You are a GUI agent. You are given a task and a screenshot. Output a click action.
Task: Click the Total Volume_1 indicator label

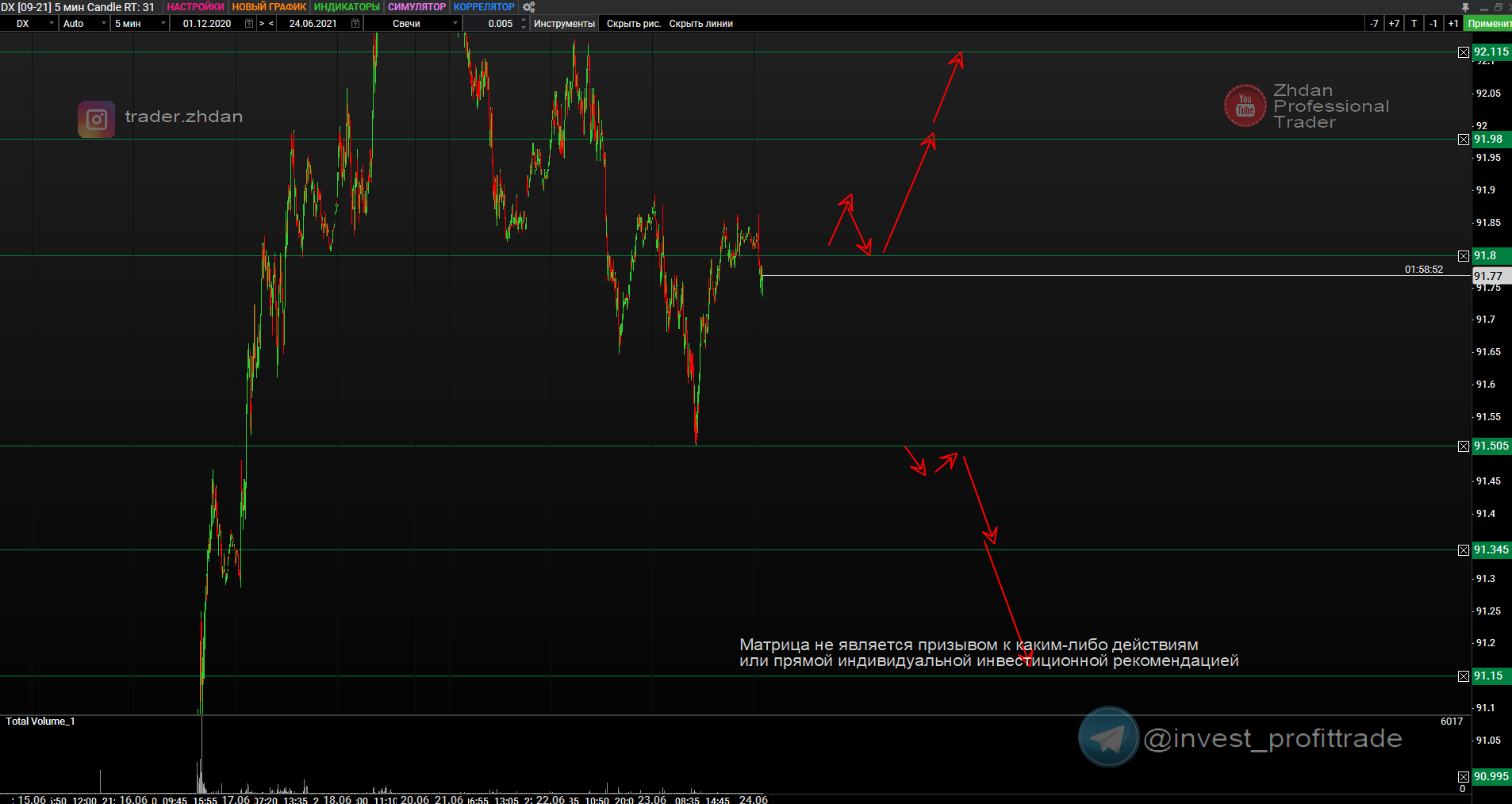40,722
